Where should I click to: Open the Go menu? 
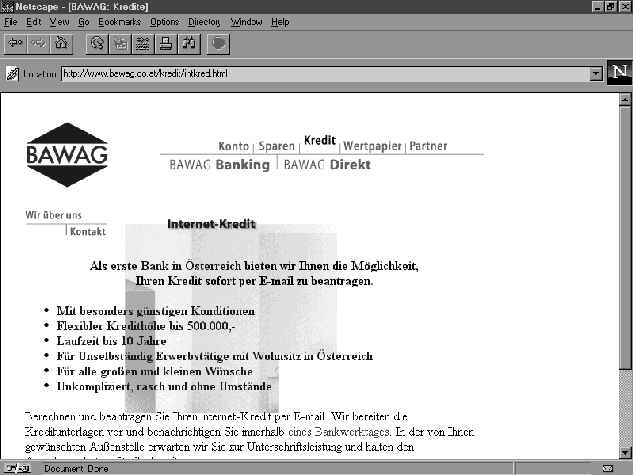point(84,22)
